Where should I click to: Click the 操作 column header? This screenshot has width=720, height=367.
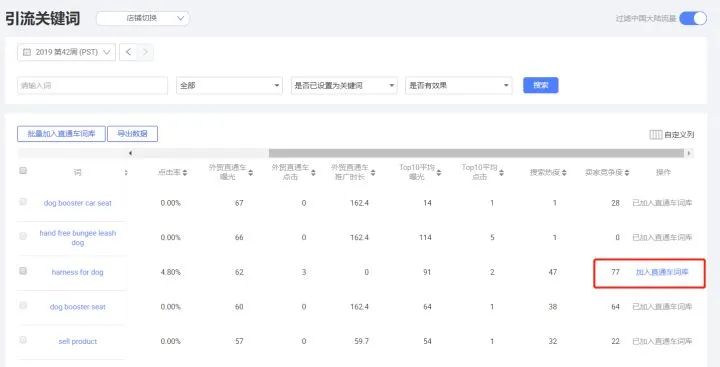click(x=663, y=172)
